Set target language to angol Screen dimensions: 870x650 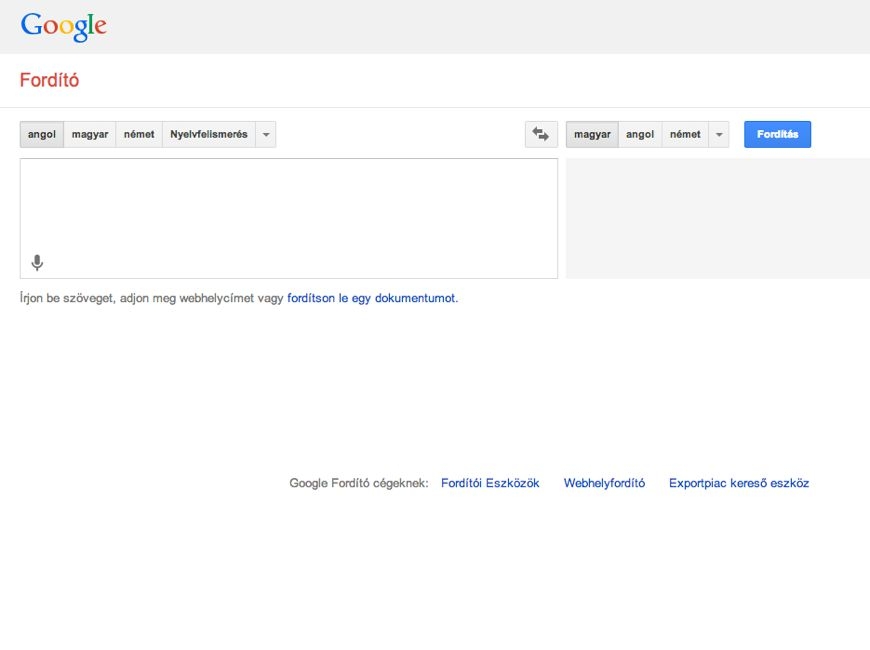[x=640, y=134]
